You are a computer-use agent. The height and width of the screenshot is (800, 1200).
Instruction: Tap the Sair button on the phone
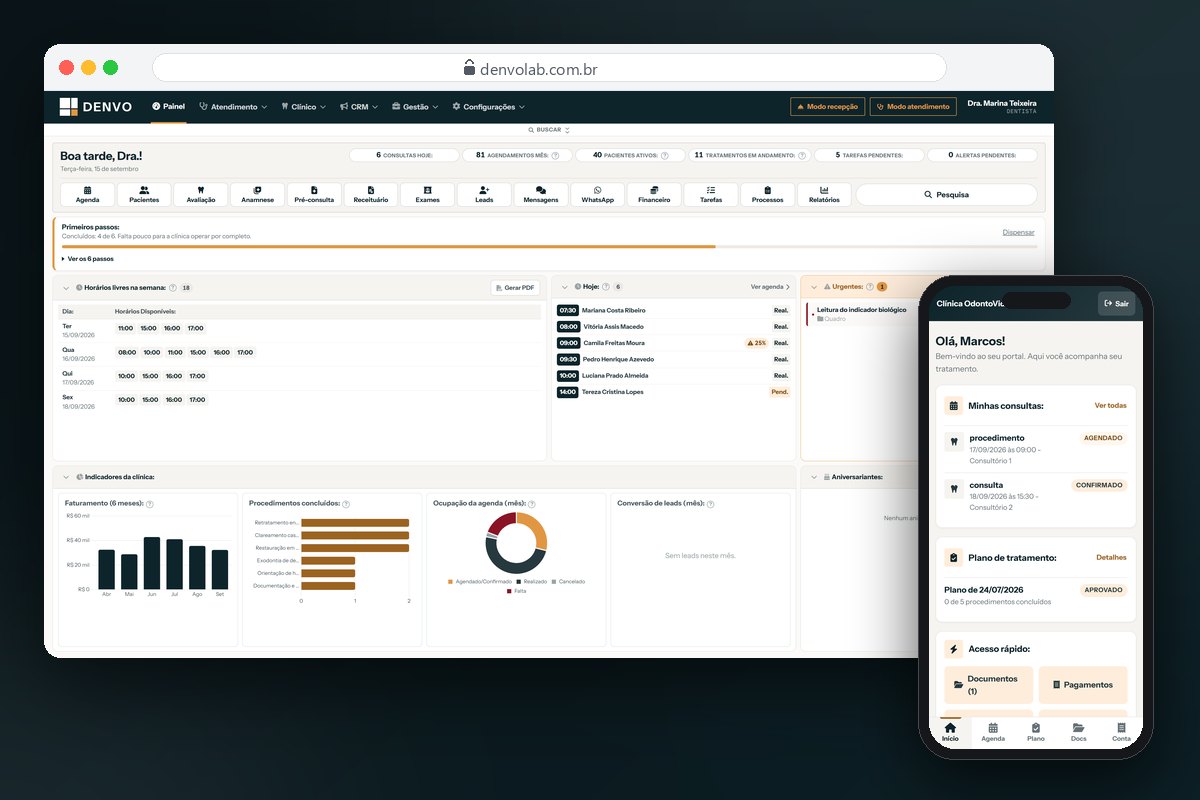(1116, 304)
